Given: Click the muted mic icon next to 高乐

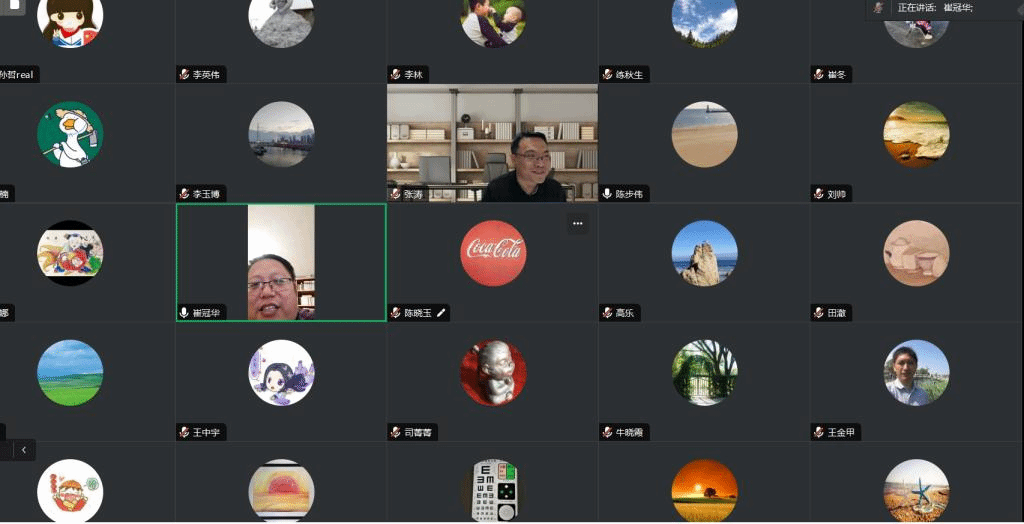Looking at the screenshot, I should coord(607,313).
